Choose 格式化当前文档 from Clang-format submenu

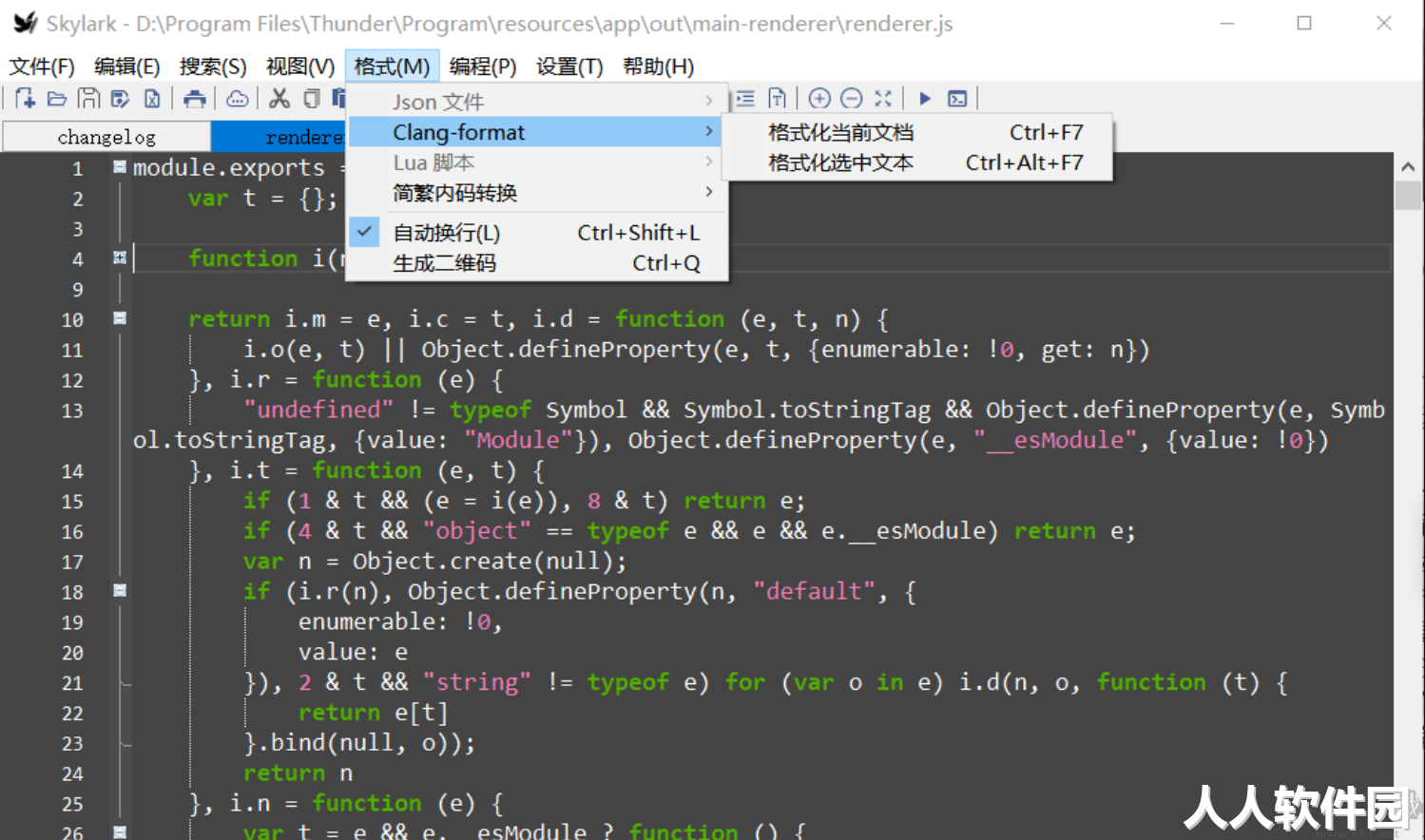tap(917, 132)
